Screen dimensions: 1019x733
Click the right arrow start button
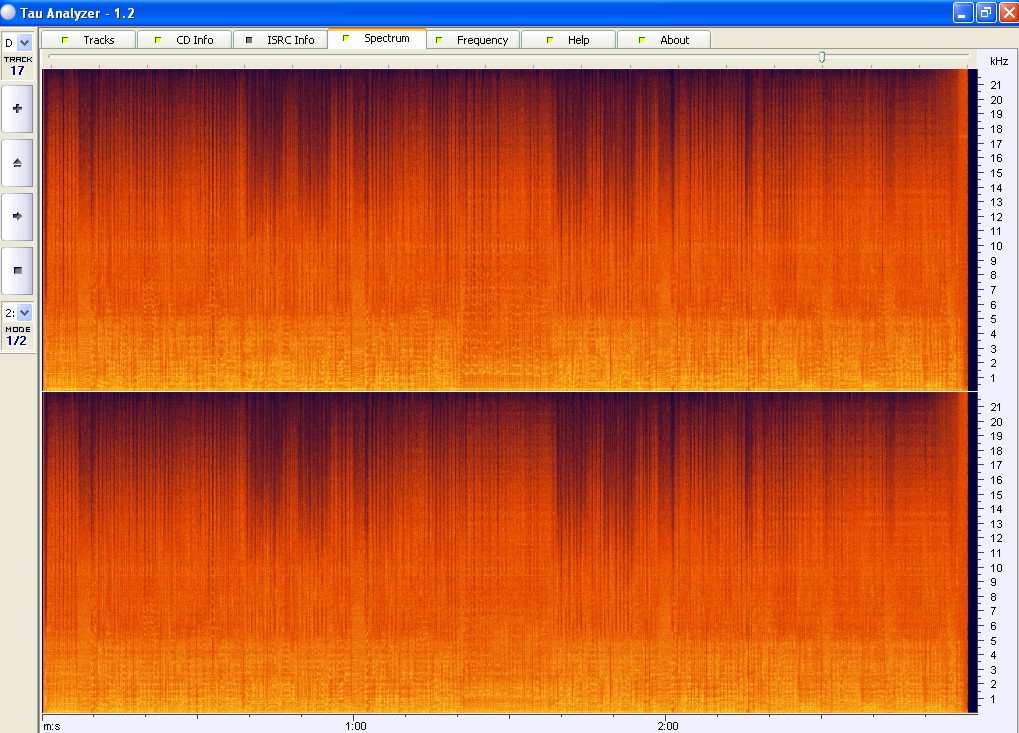(x=17, y=215)
